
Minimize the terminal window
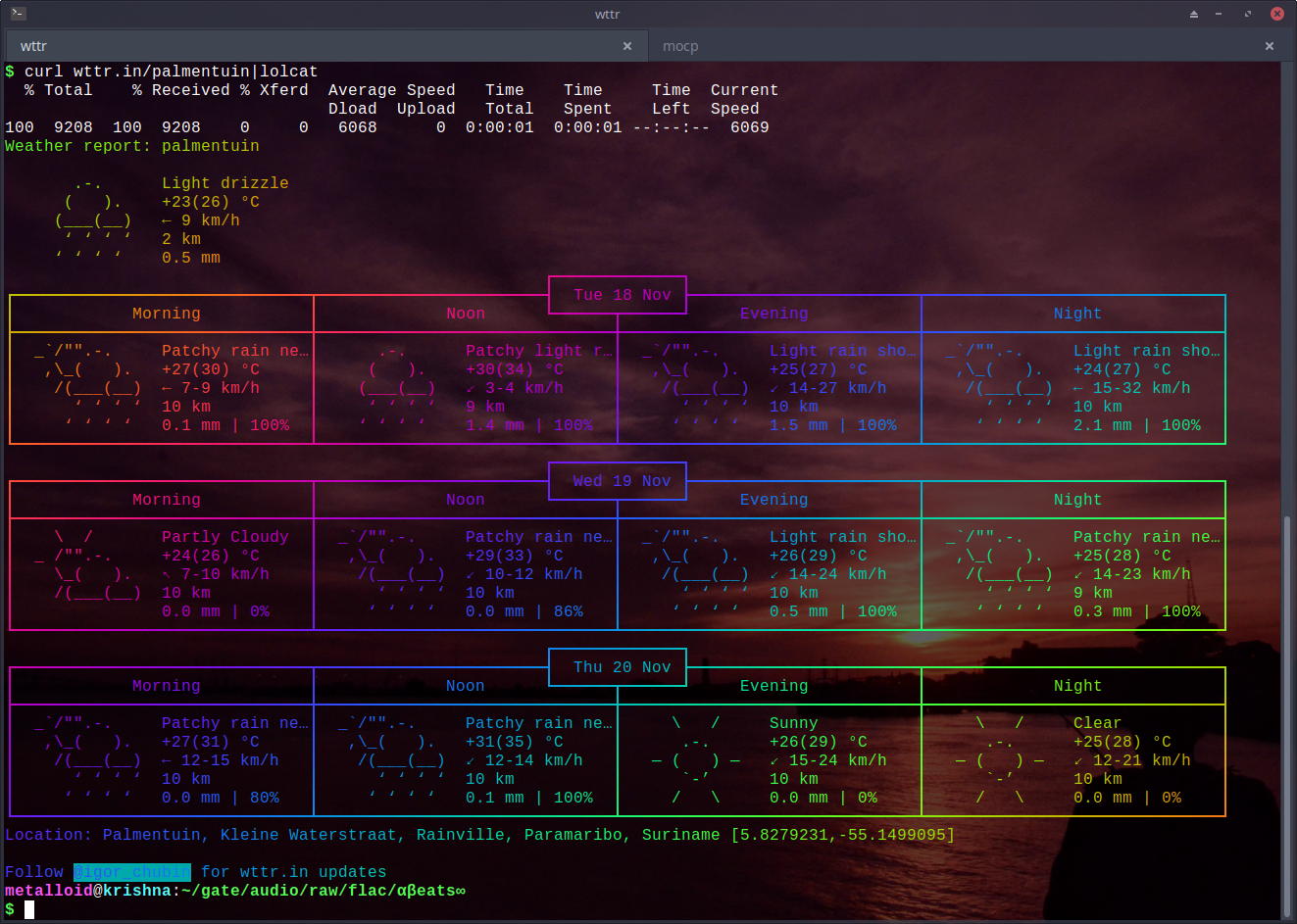(1219, 14)
